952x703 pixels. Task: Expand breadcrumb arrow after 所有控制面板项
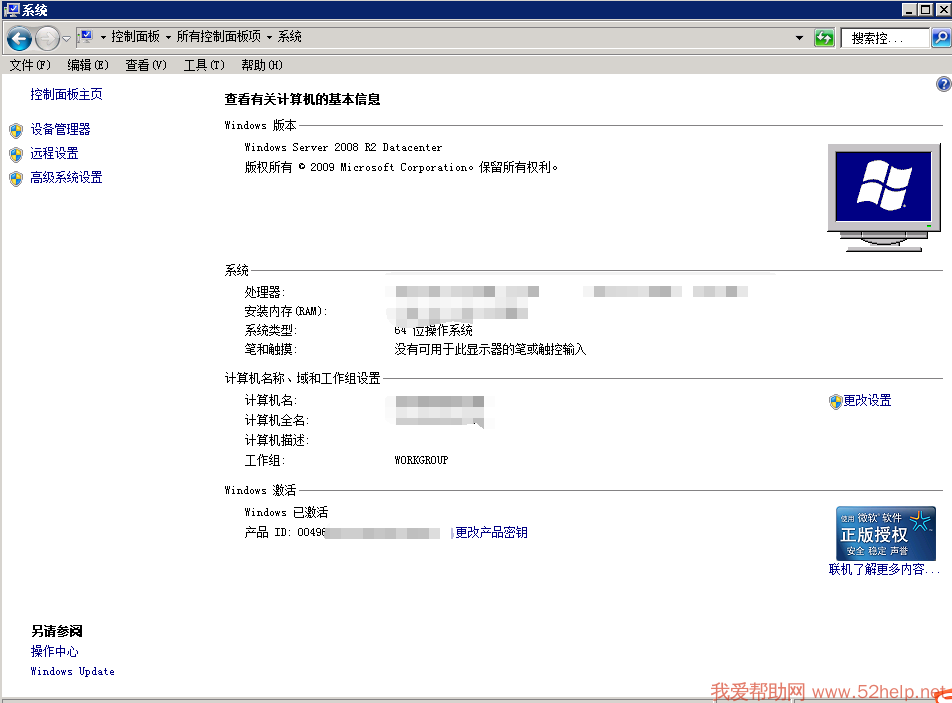pyautogui.click(x=270, y=37)
